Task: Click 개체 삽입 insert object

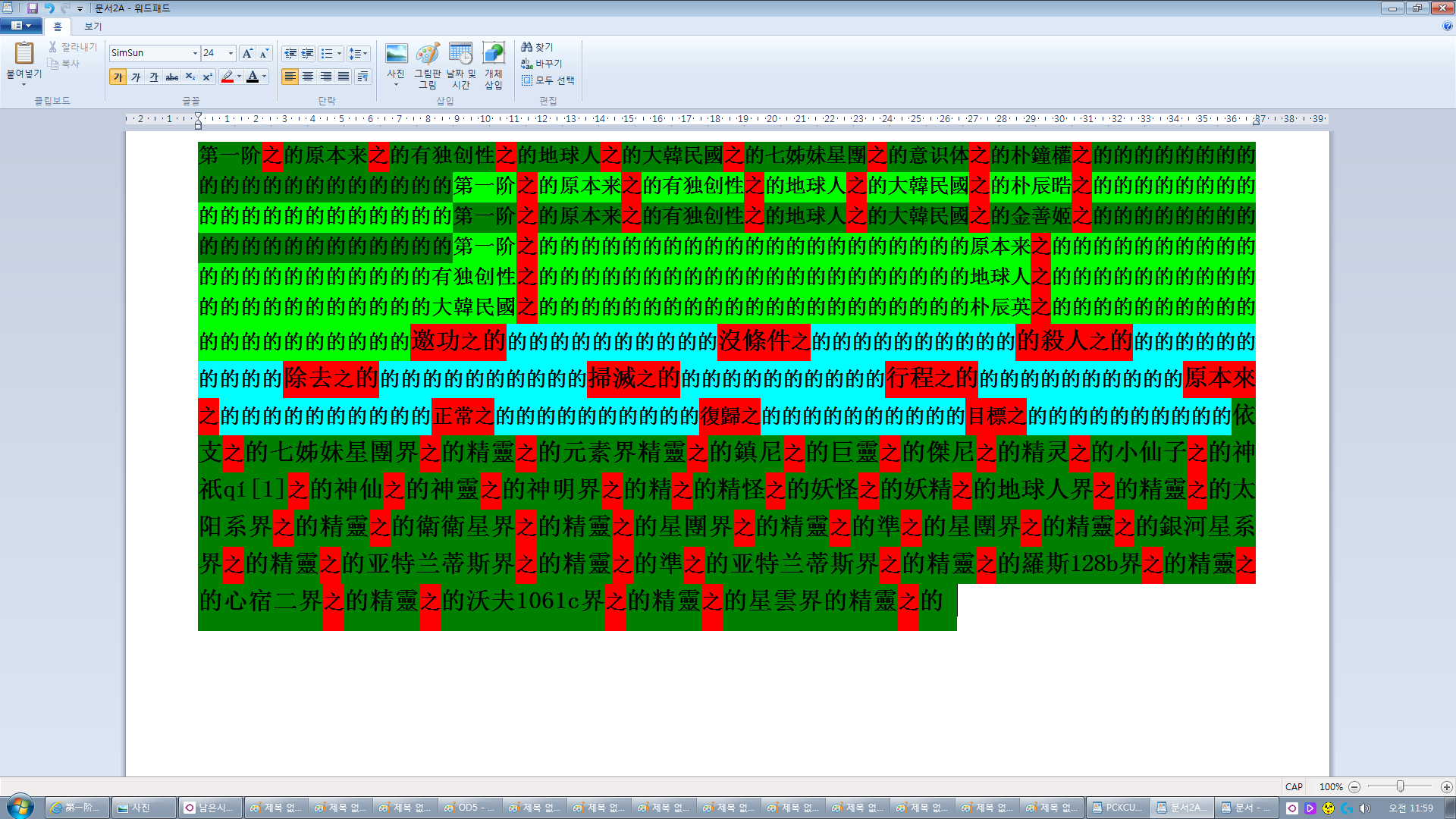Action: [x=494, y=66]
